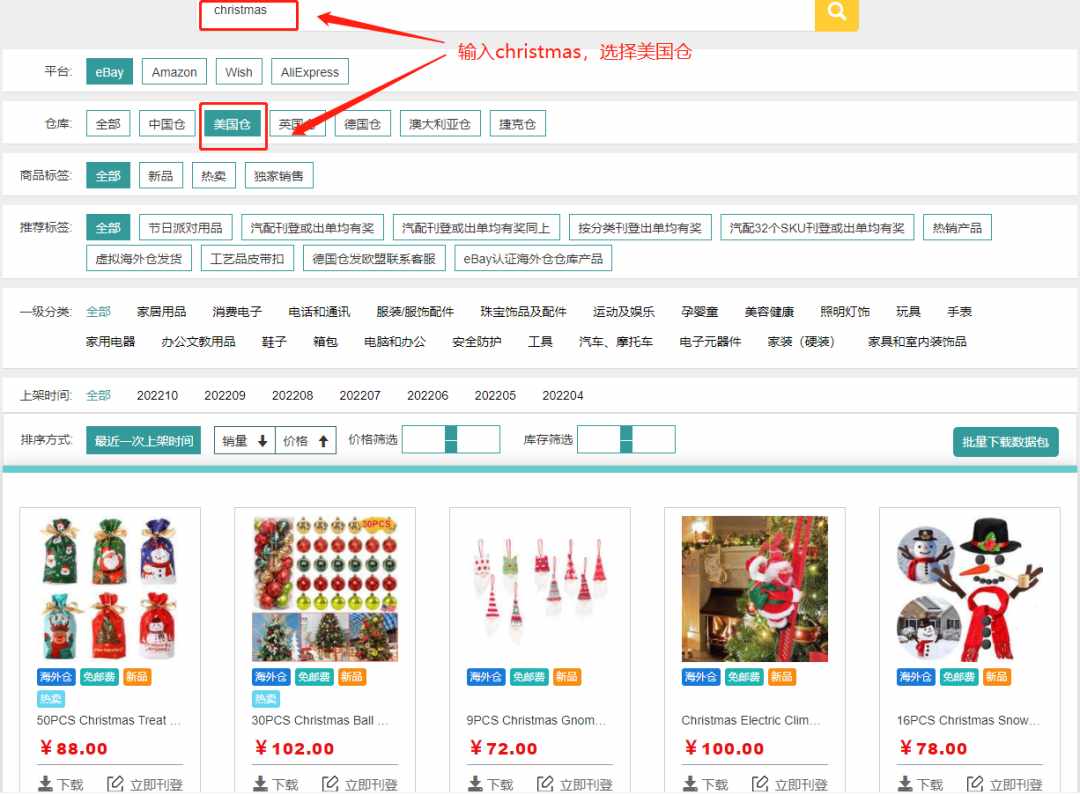The width and height of the screenshot is (1080, 795).
Task: Open the 电话和通讯 category
Action: coord(319,311)
